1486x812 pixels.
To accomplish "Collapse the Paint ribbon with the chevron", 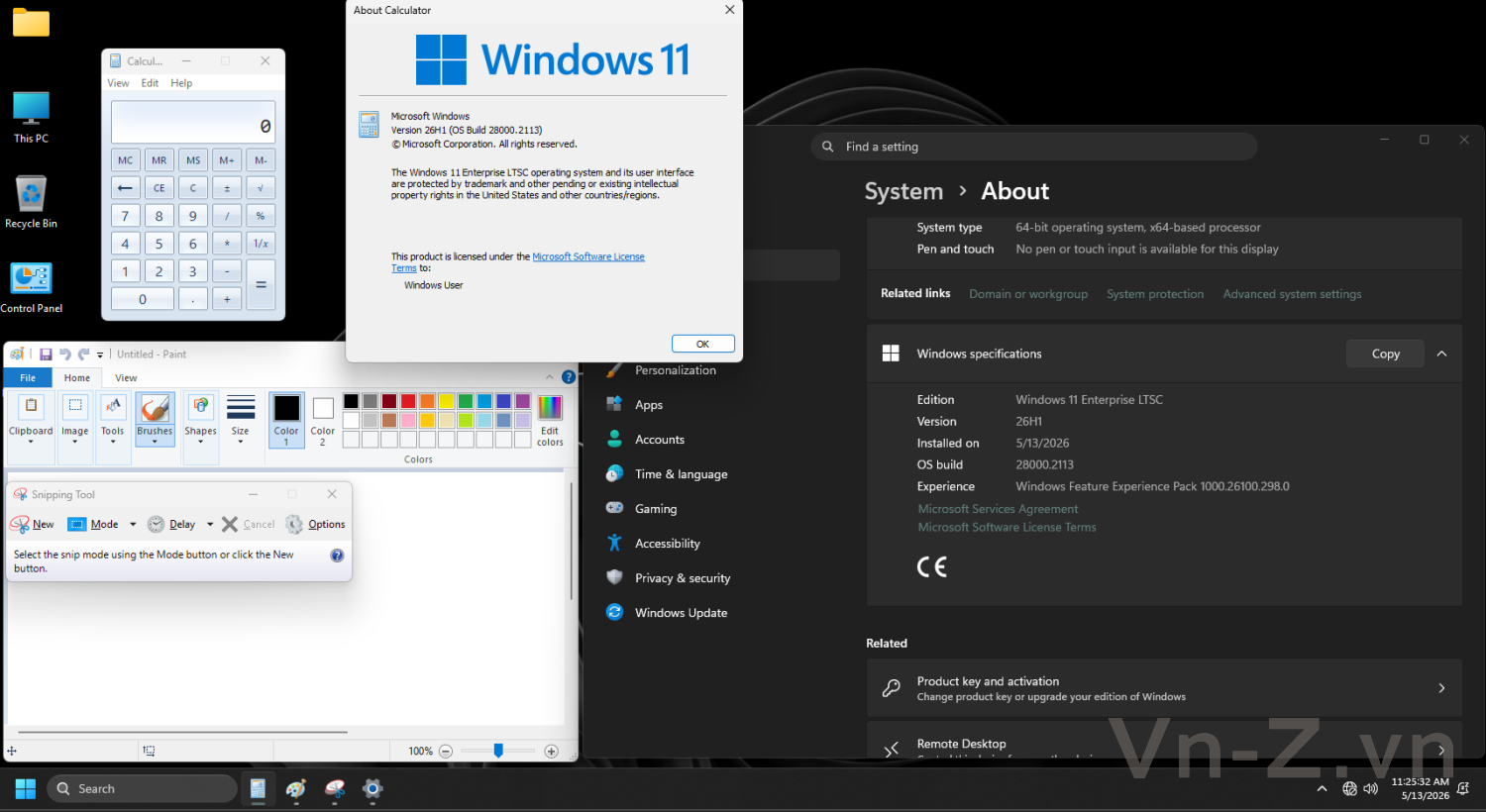I will (x=550, y=377).
